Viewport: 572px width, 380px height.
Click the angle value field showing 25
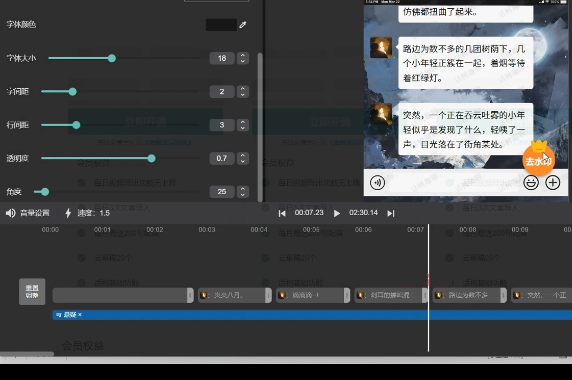(222, 191)
